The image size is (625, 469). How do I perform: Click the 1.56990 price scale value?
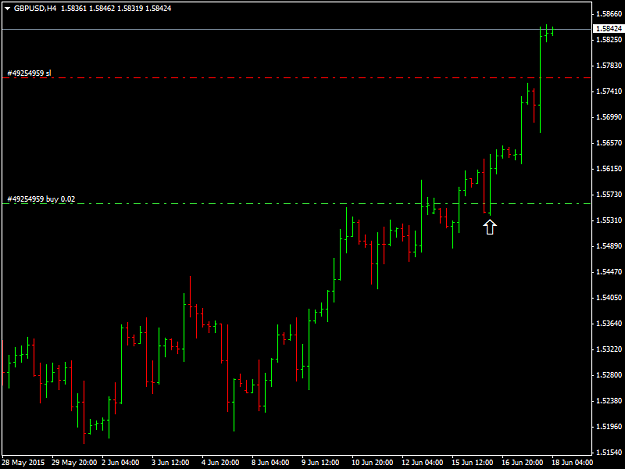[609, 117]
